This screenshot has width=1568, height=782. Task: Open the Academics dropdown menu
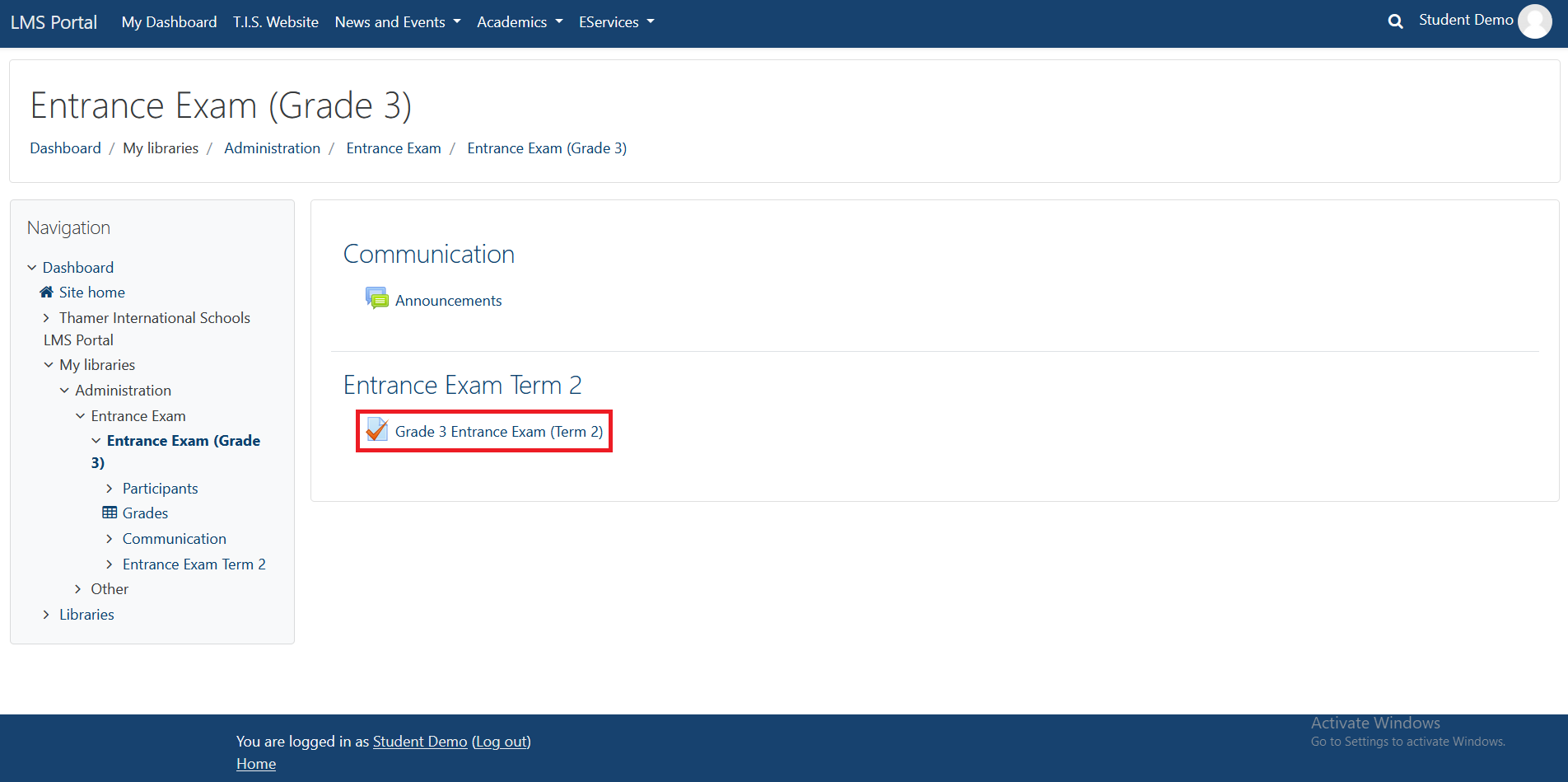(x=520, y=22)
